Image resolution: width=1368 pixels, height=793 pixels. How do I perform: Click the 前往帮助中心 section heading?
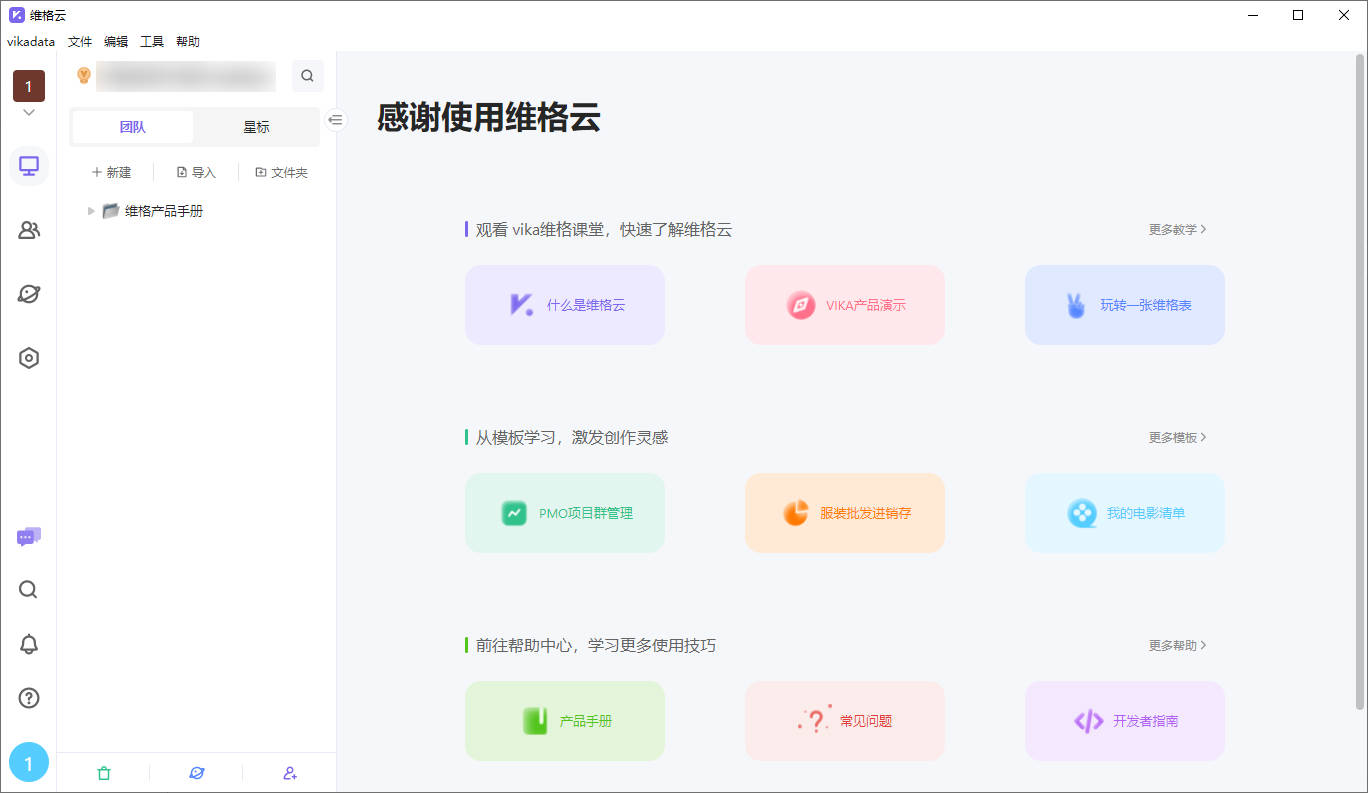(596, 645)
